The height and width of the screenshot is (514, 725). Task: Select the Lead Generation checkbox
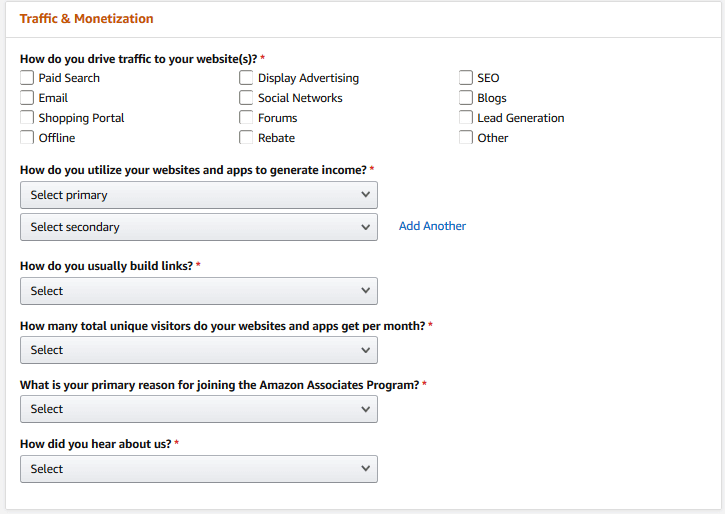click(466, 118)
